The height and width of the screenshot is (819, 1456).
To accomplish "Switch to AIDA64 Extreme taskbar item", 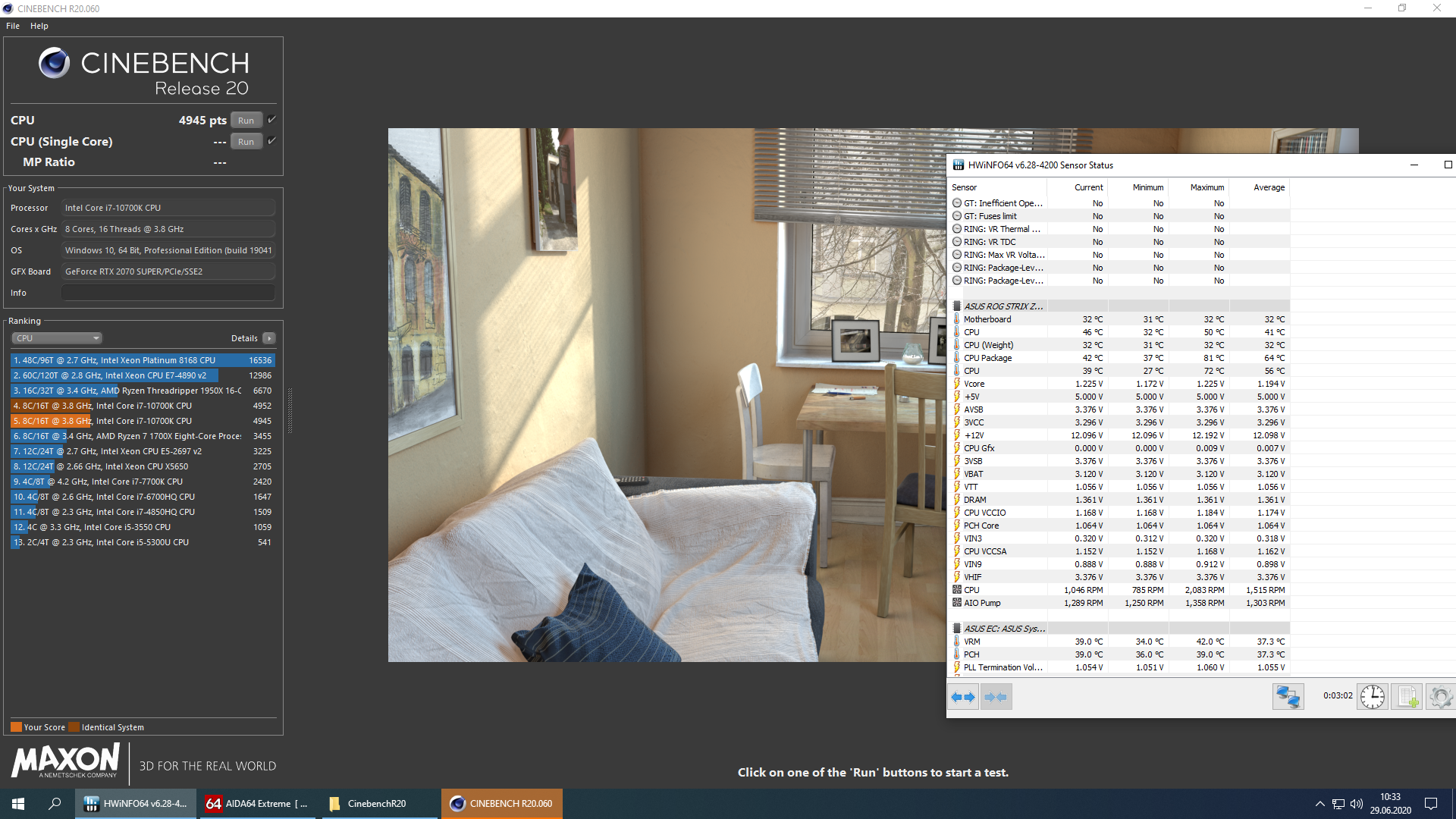I will pyautogui.click(x=258, y=804).
